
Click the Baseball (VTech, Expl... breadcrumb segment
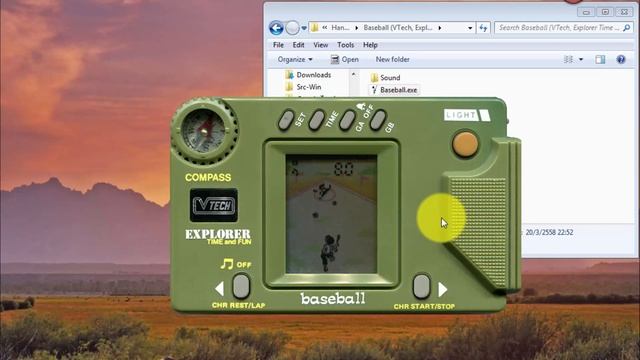(398, 28)
